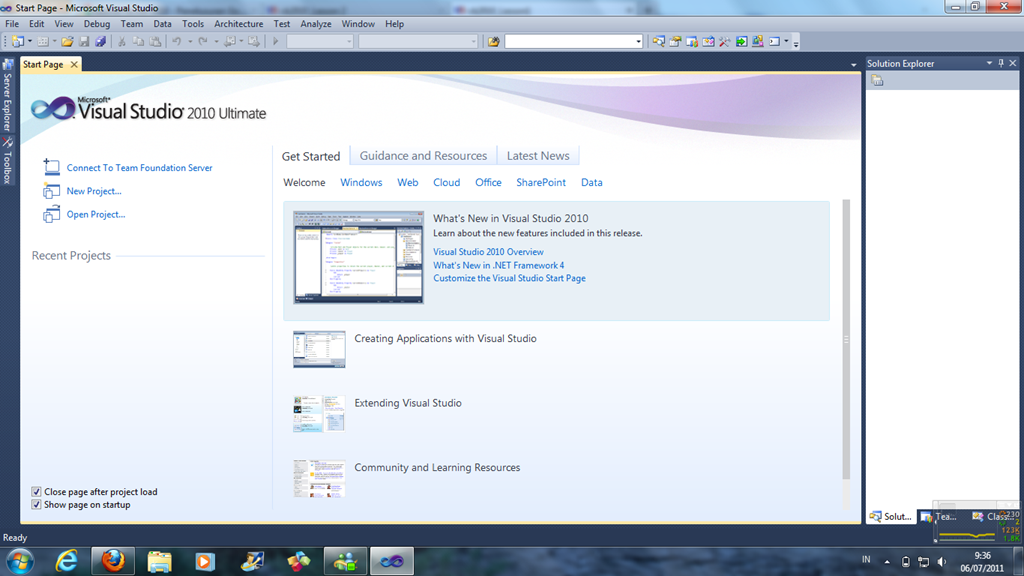Click the Find combo box text field
The height and width of the screenshot is (576, 1024).
pos(570,42)
